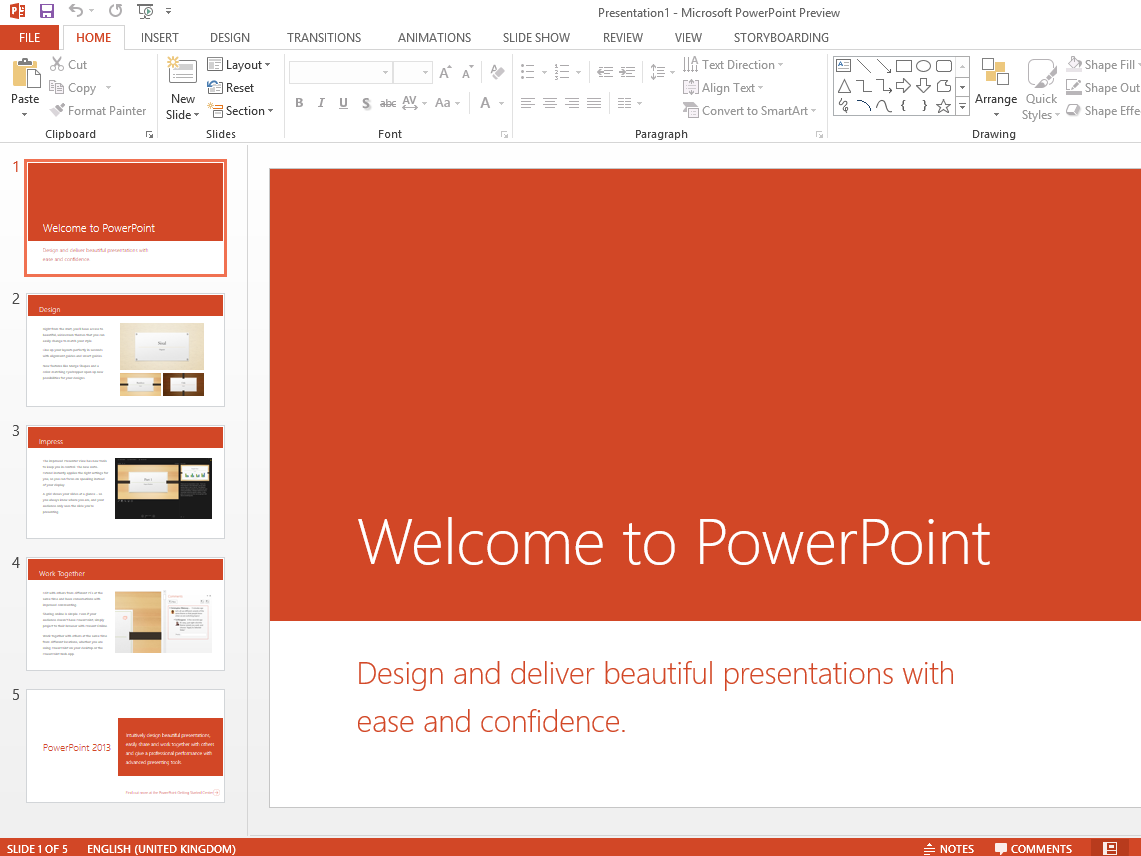Toggle text shadow
The width and height of the screenshot is (1141, 856).
pyautogui.click(x=366, y=103)
